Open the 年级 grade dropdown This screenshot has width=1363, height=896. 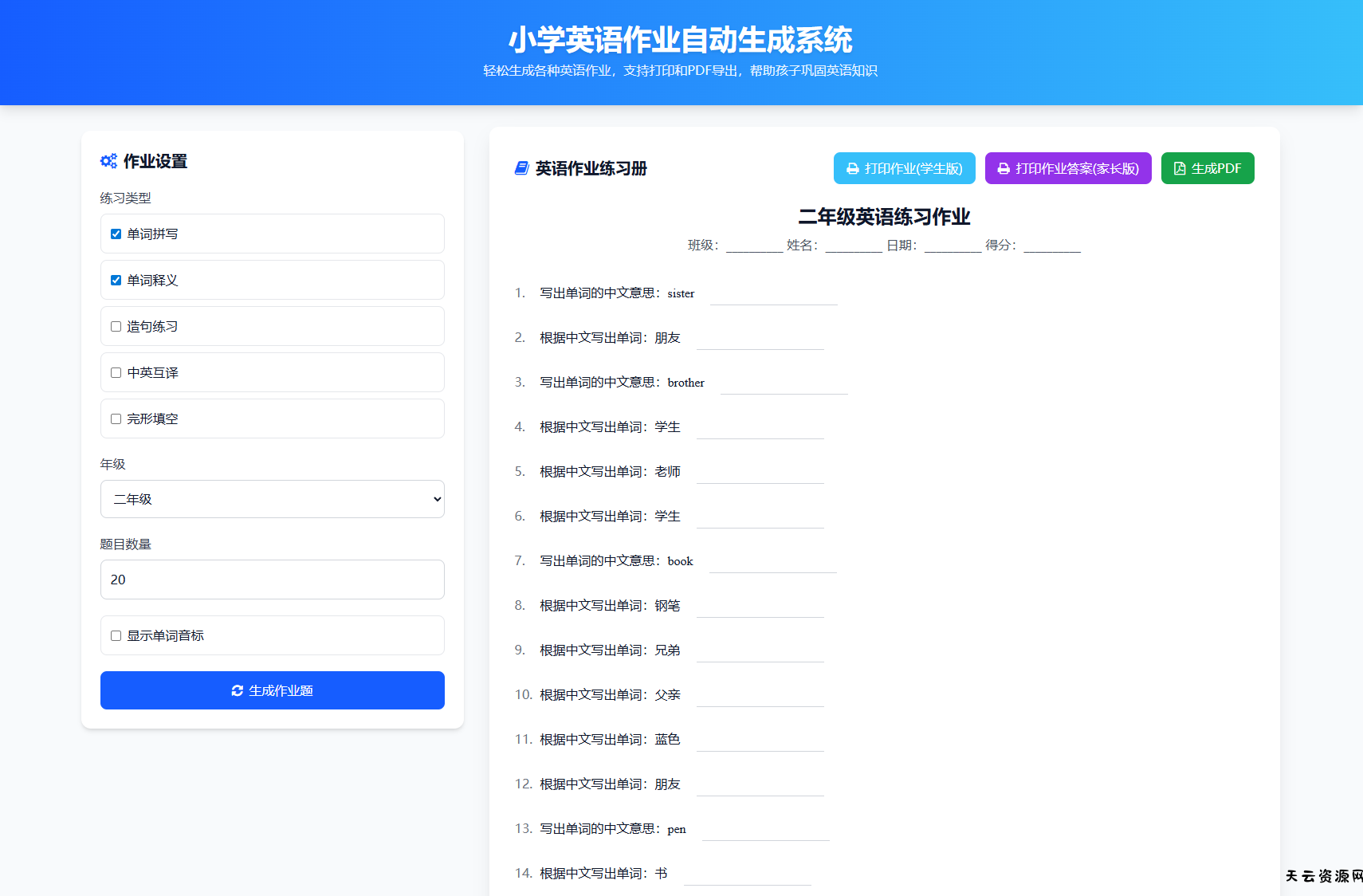(x=272, y=499)
